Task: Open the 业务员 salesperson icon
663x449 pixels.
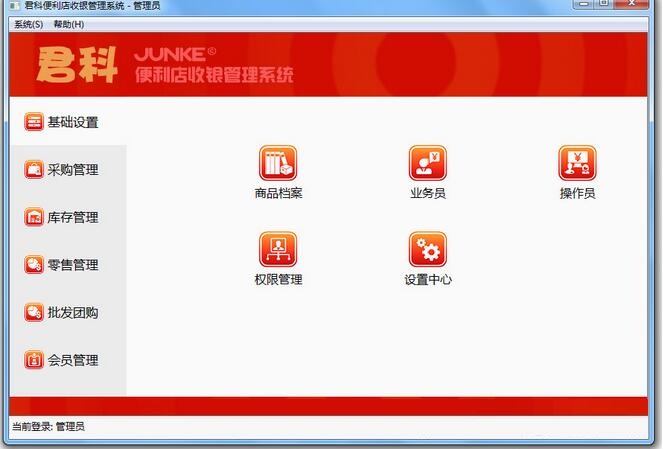Action: tap(427, 163)
